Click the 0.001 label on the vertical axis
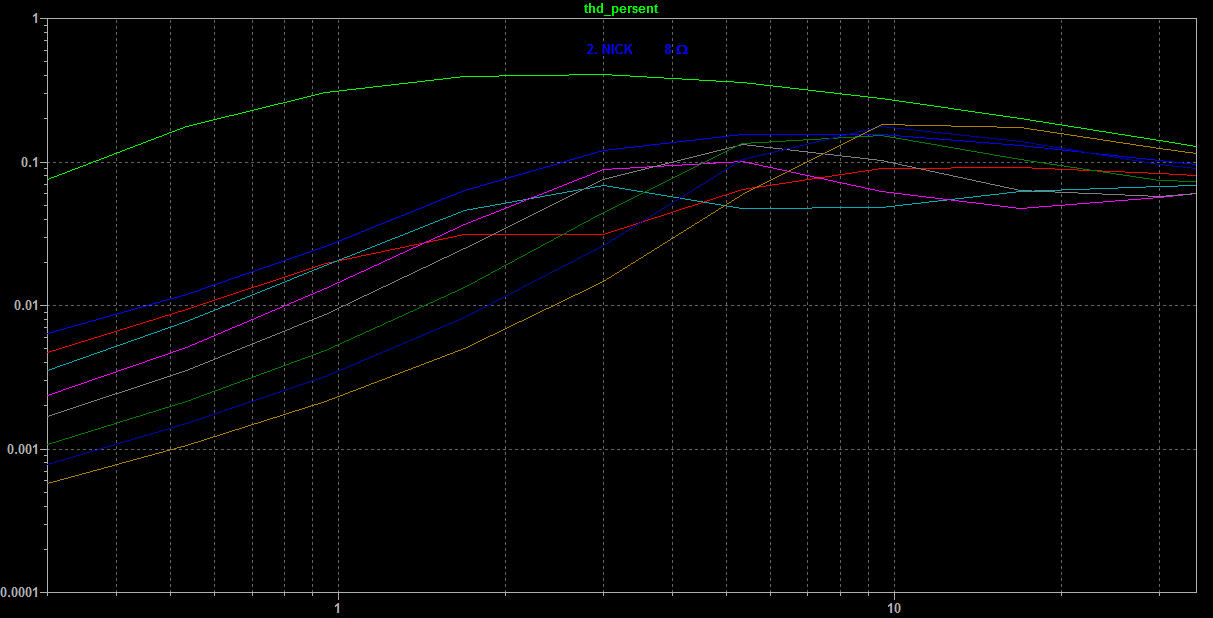Image resolution: width=1213 pixels, height=618 pixels. coord(26,449)
